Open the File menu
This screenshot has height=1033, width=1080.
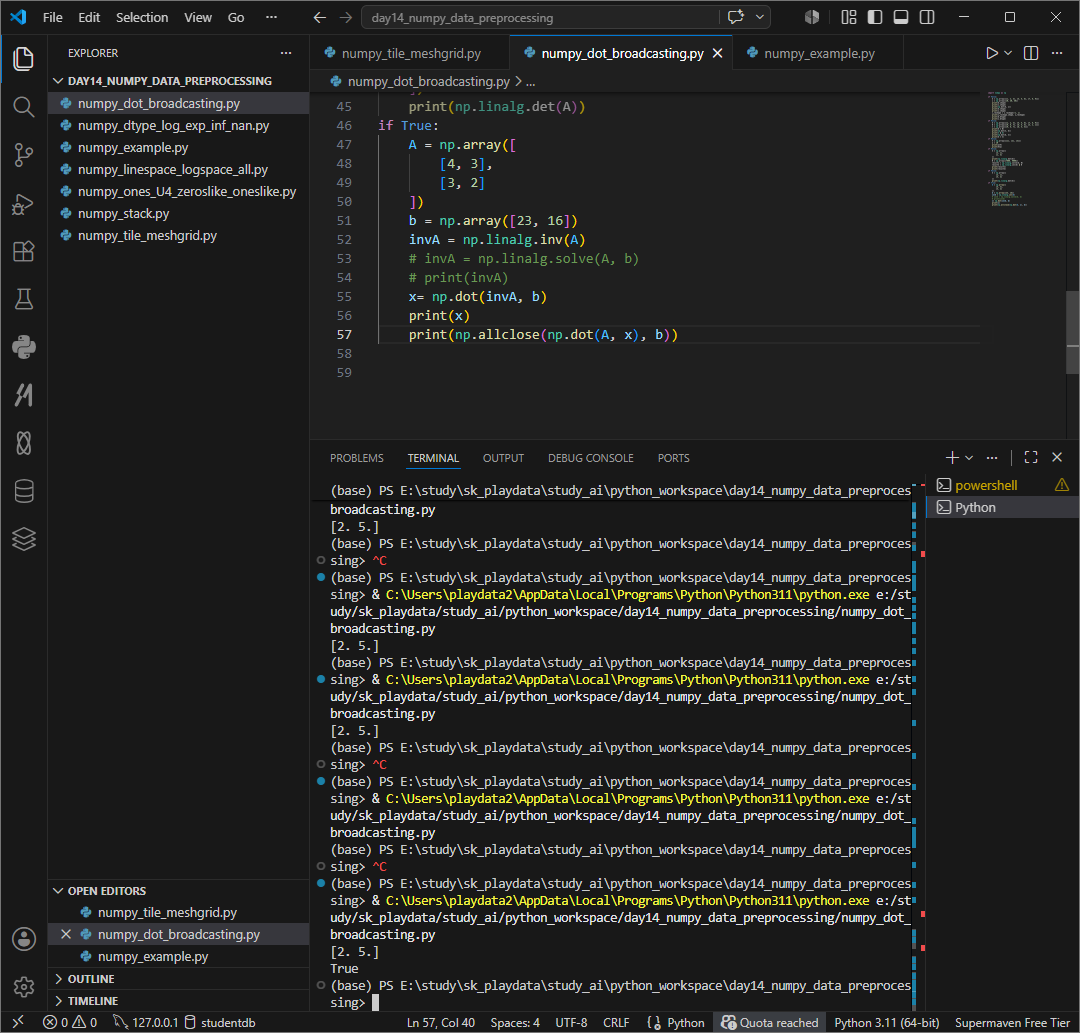click(52, 17)
